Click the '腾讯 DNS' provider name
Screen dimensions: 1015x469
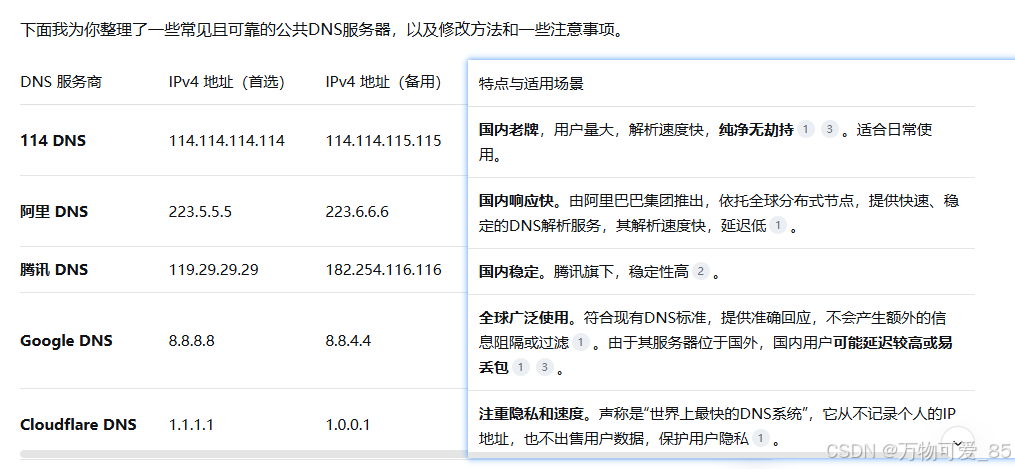coord(54,269)
